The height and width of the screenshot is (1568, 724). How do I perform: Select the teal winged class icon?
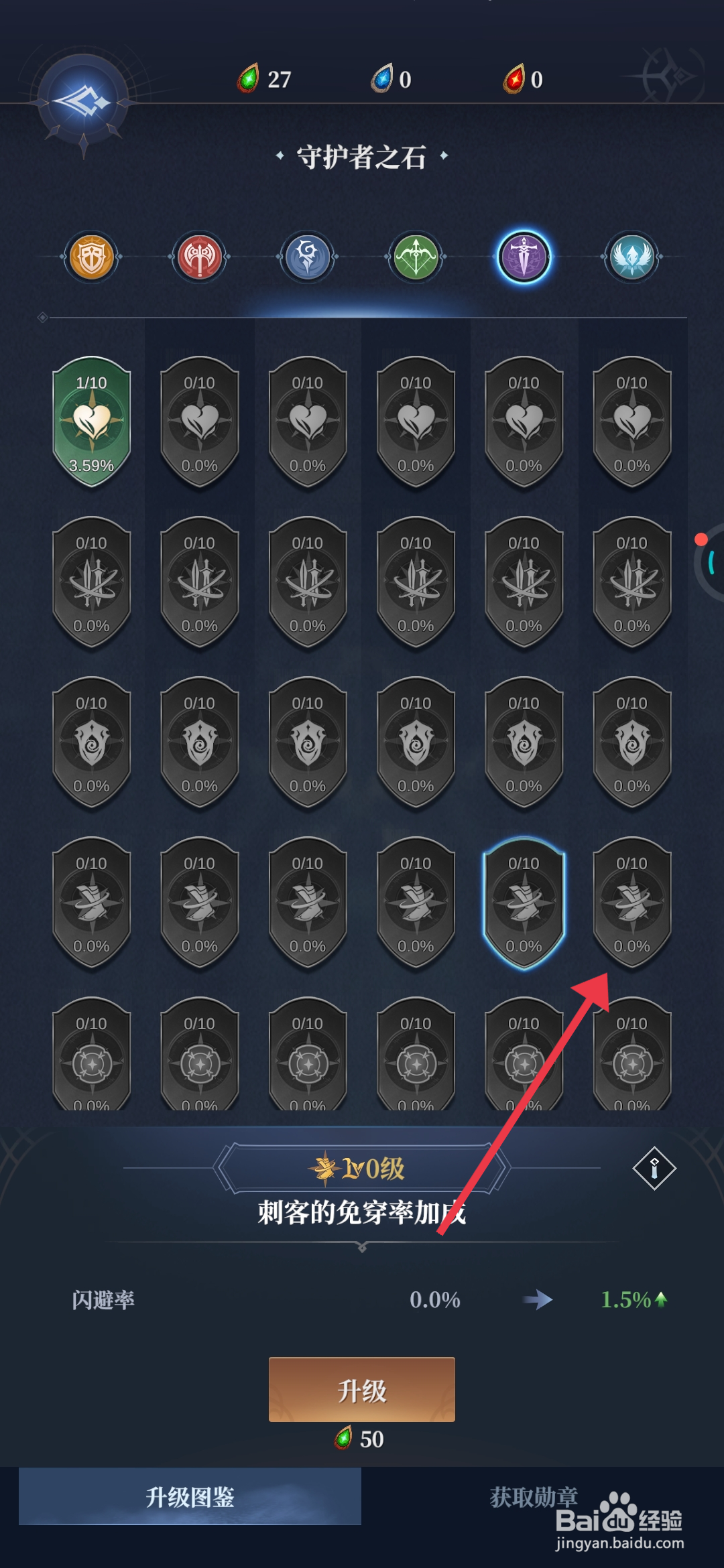click(631, 257)
